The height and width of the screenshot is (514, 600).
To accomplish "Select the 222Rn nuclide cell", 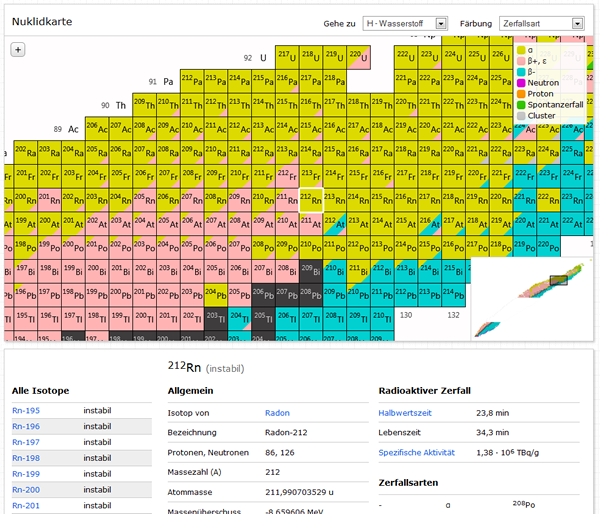I will click(548, 200).
